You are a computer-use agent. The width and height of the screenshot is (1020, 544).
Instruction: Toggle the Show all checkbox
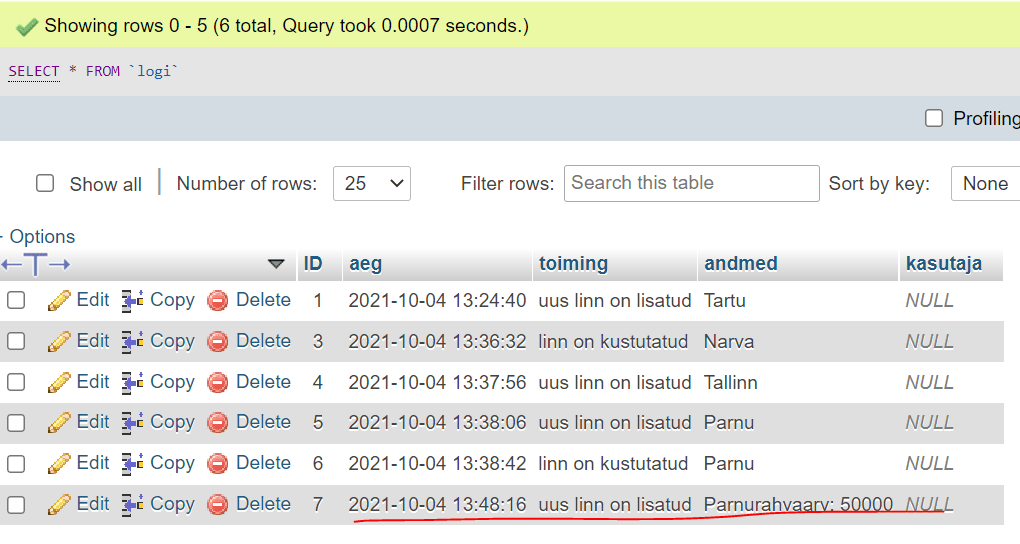pos(45,183)
